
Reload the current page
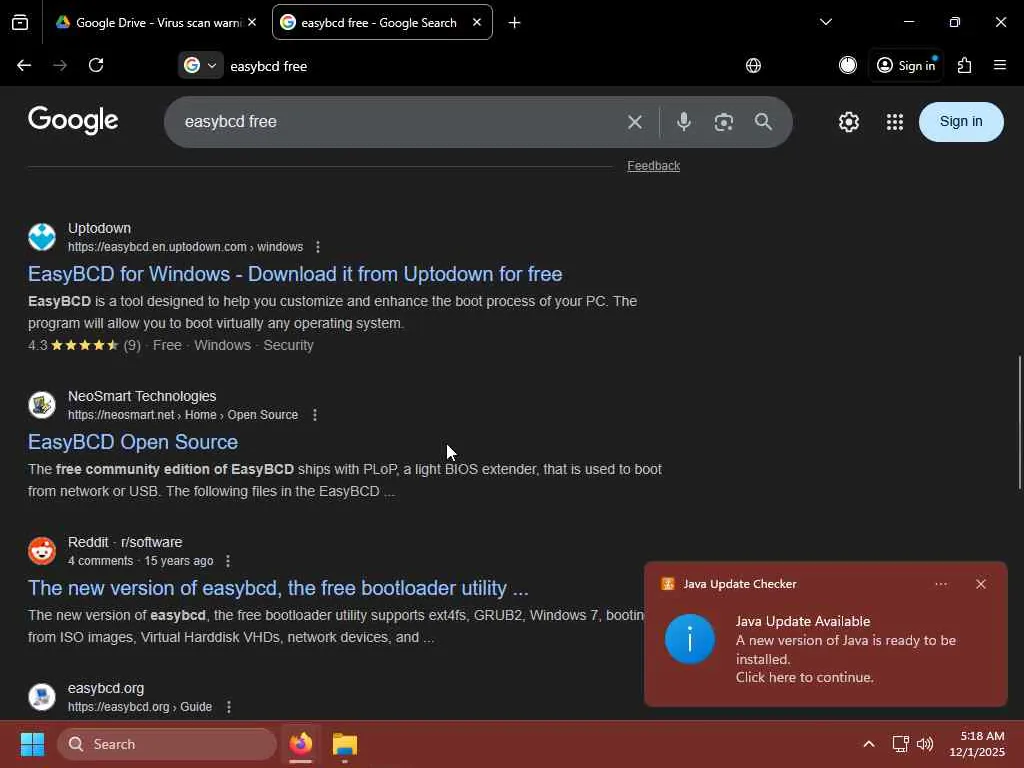[96, 65]
